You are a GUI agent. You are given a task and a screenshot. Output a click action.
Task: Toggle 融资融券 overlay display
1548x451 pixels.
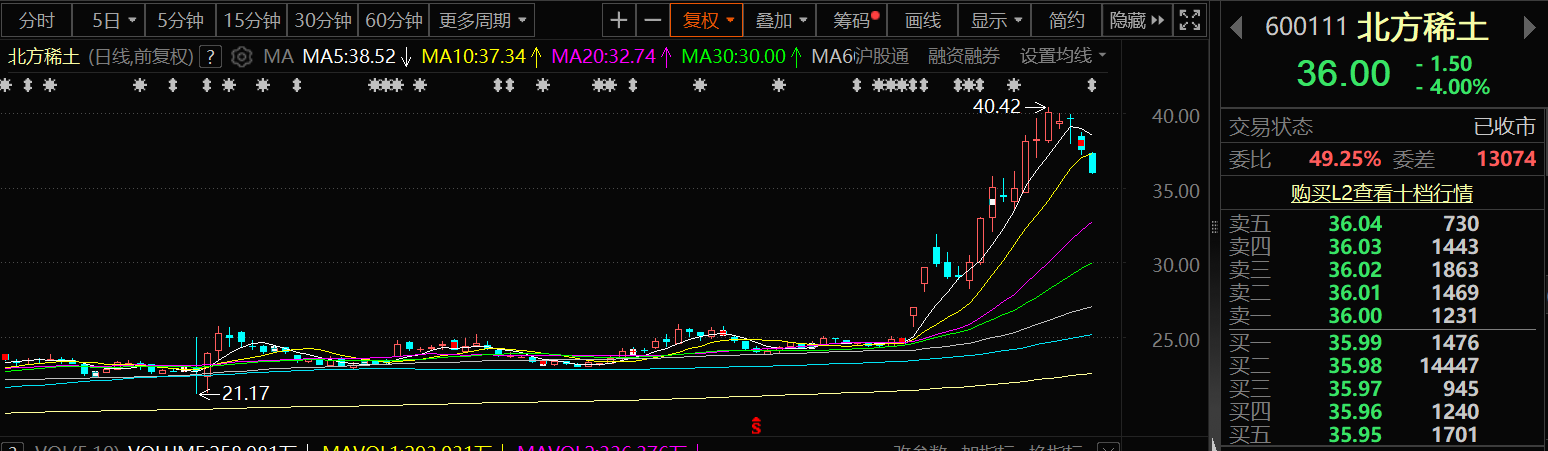click(x=963, y=57)
